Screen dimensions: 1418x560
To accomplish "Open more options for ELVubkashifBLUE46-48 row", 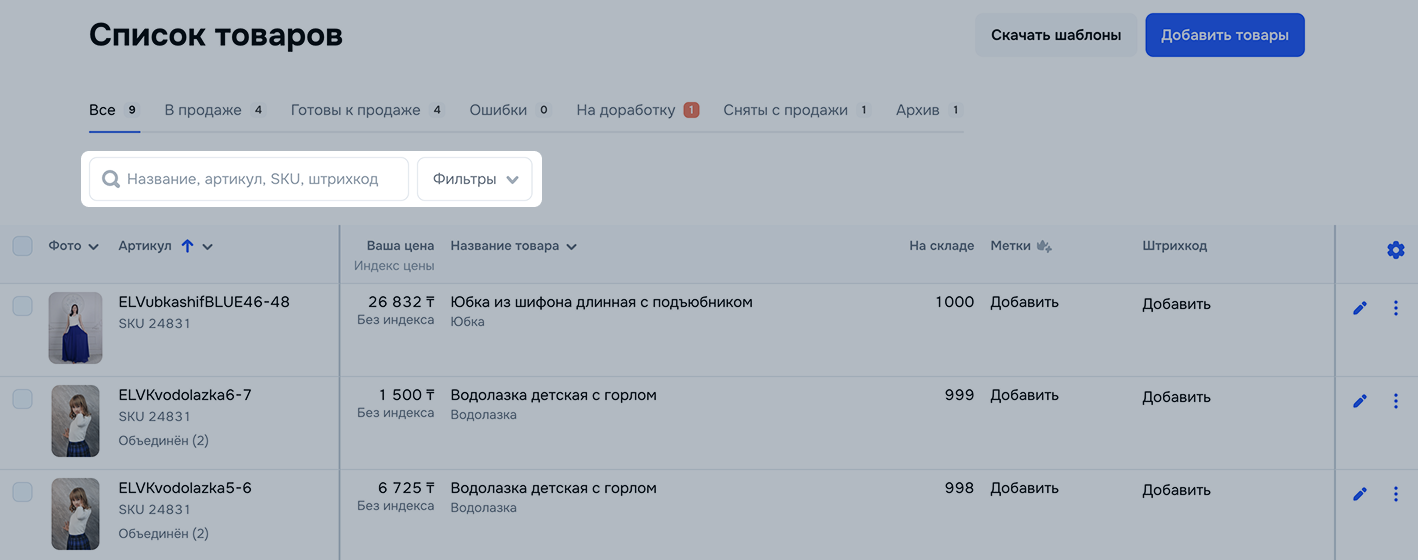I will pyautogui.click(x=1396, y=308).
